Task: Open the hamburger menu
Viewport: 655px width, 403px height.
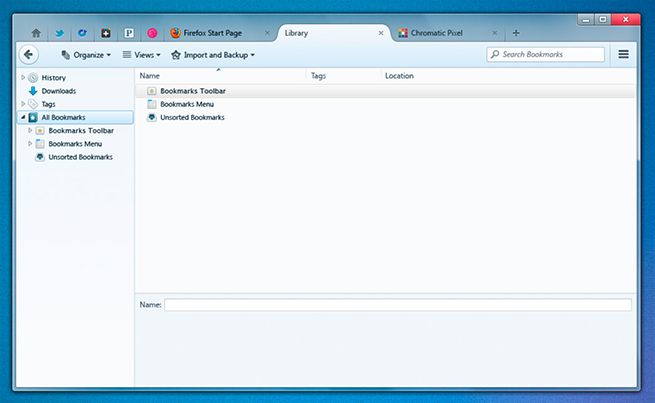Action: coord(623,54)
